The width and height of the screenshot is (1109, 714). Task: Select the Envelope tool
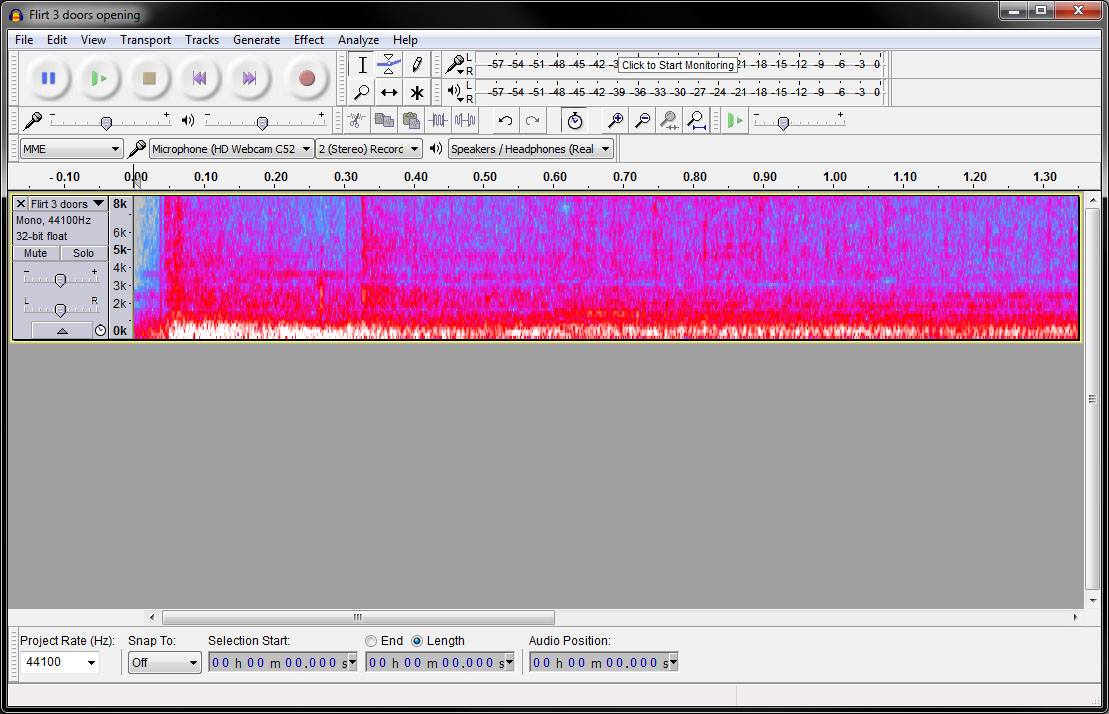[x=389, y=65]
